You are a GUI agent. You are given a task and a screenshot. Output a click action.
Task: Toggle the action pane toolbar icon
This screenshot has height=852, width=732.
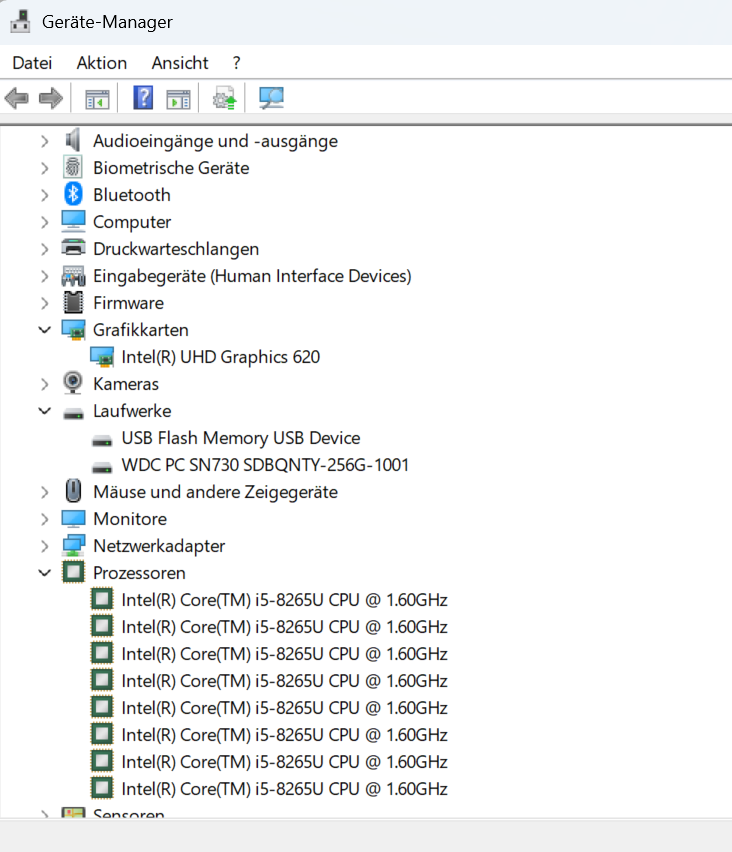point(178,99)
